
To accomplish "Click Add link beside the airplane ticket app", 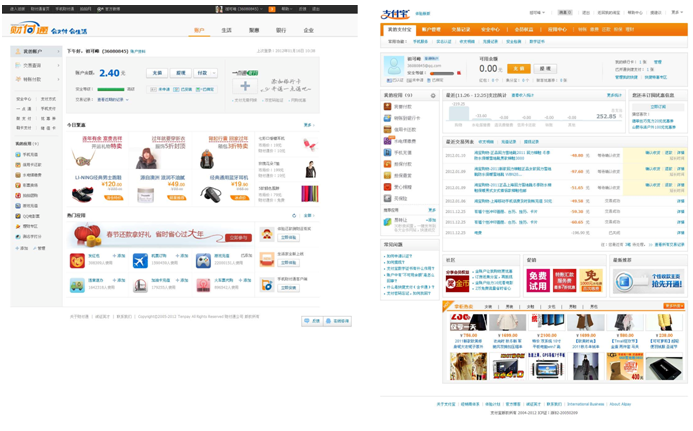I will (182, 256).
